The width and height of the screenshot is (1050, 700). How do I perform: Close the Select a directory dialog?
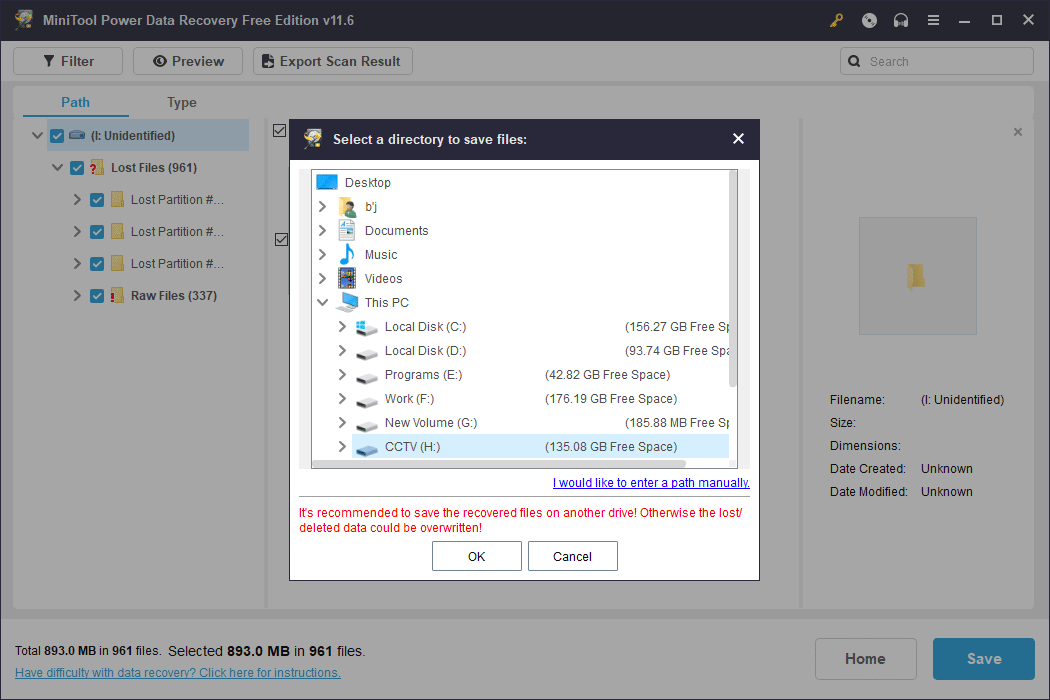point(738,139)
